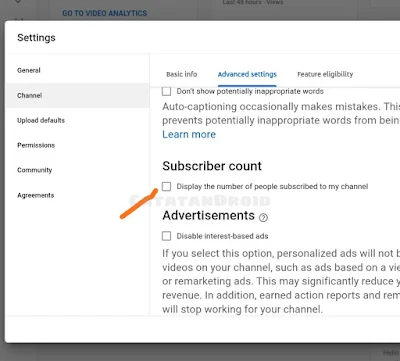
Task: Click the Disable interest-based ads label text
Action: pyautogui.click(x=222, y=236)
